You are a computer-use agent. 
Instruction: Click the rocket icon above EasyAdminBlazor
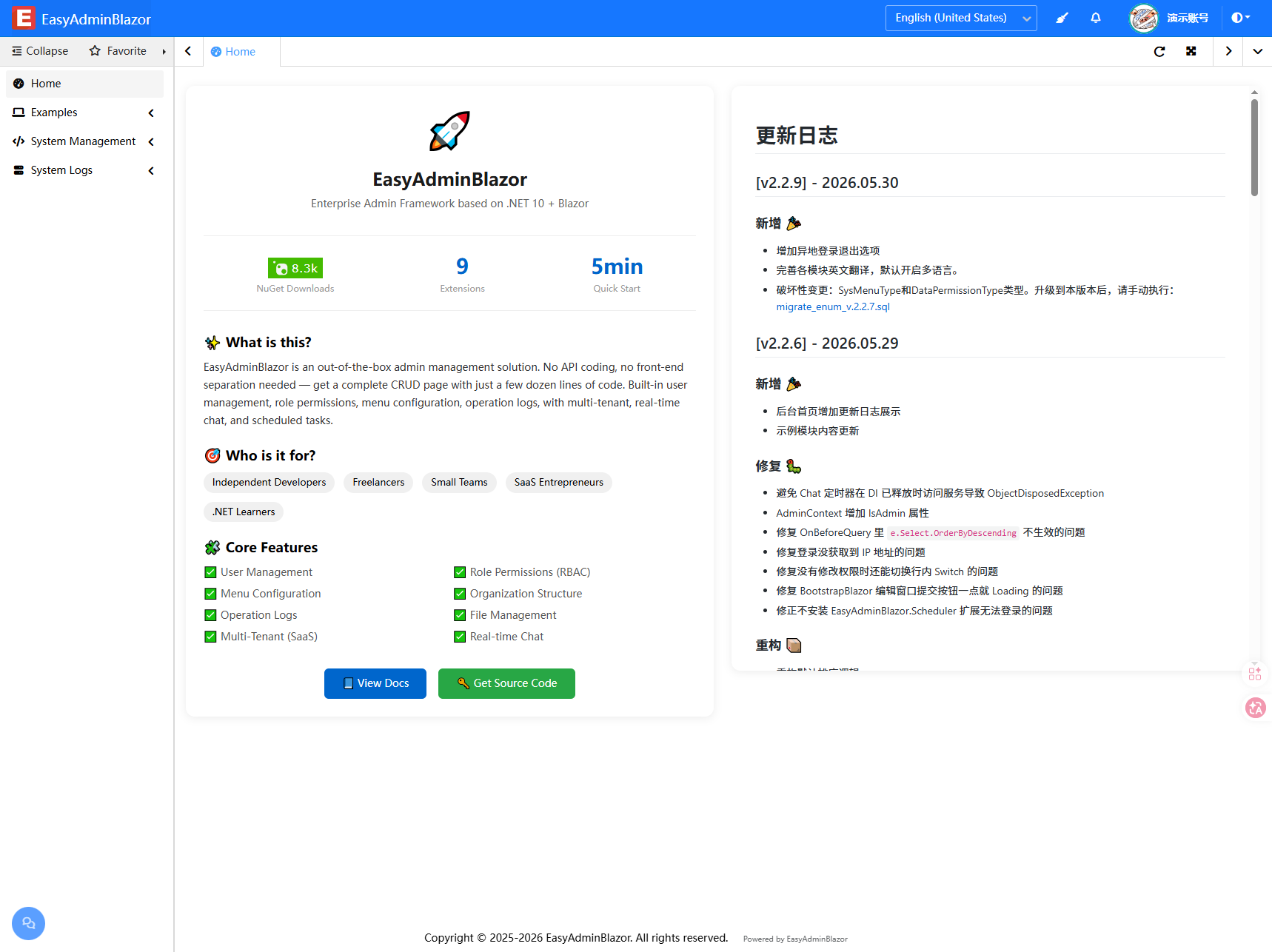(449, 131)
